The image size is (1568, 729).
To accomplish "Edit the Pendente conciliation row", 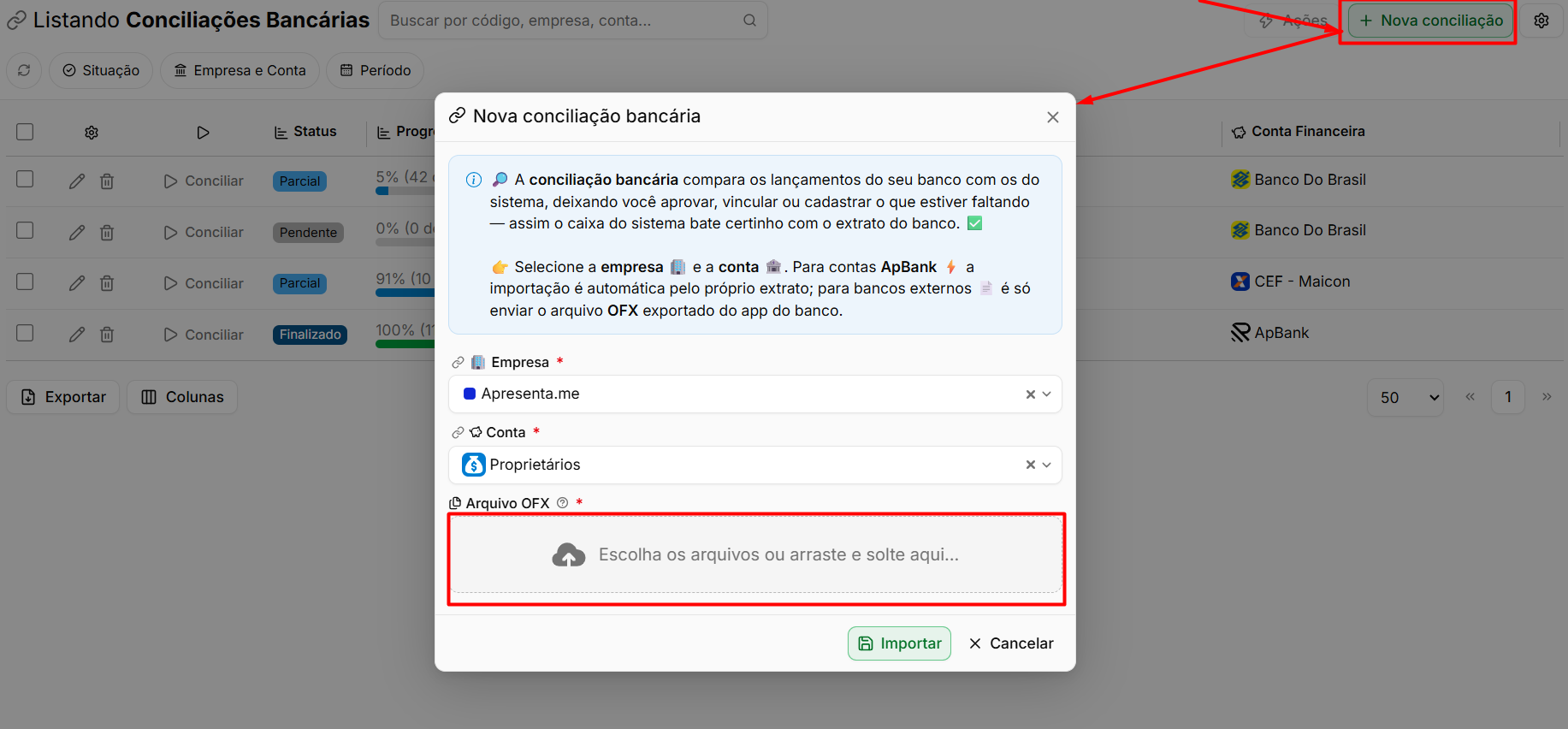I will [77, 232].
